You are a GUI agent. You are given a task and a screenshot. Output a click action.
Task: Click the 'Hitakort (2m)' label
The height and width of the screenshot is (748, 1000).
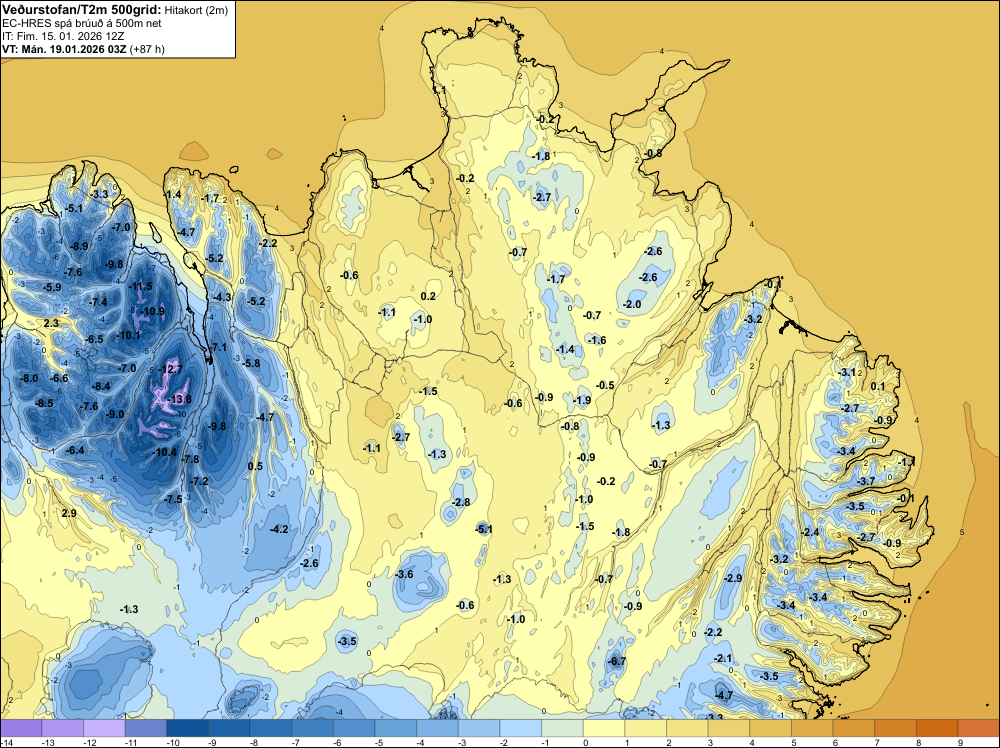tap(196, 10)
